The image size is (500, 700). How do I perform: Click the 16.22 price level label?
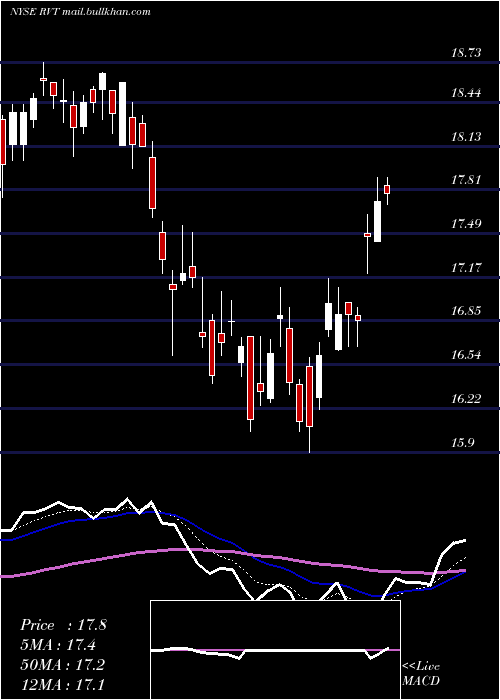(466, 399)
